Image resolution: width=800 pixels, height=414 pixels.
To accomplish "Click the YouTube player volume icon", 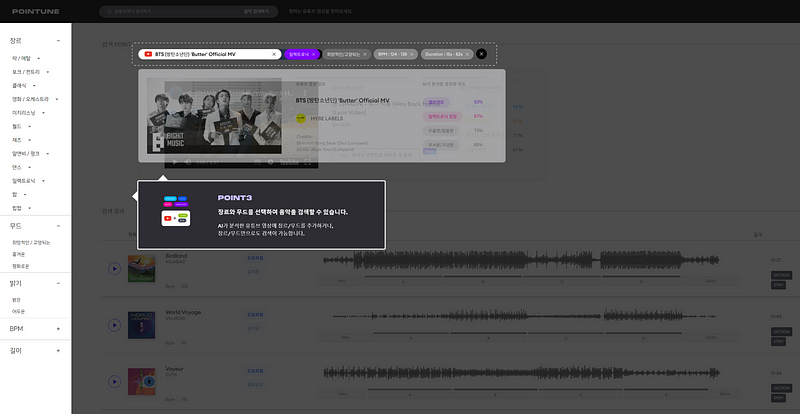I will click(x=188, y=162).
